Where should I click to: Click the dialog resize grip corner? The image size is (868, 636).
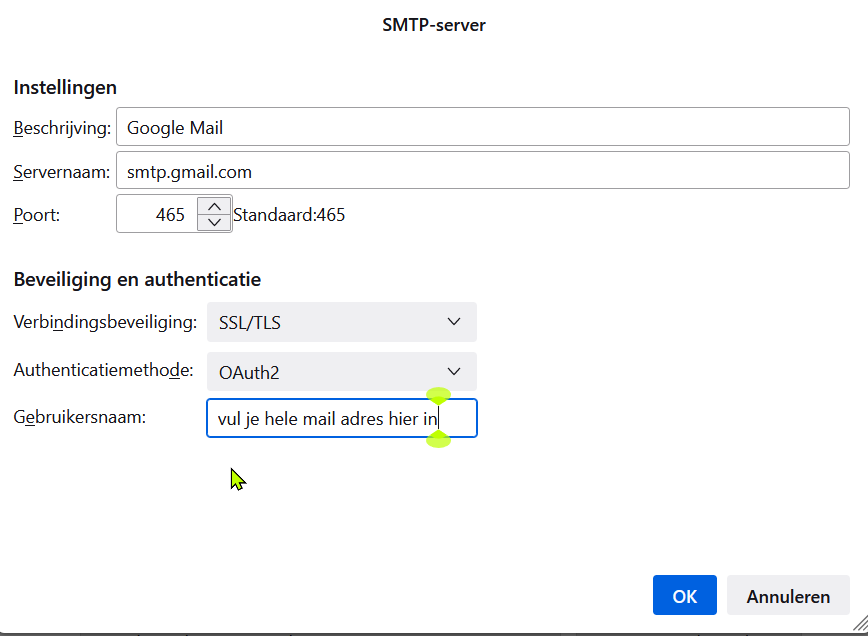point(860,624)
